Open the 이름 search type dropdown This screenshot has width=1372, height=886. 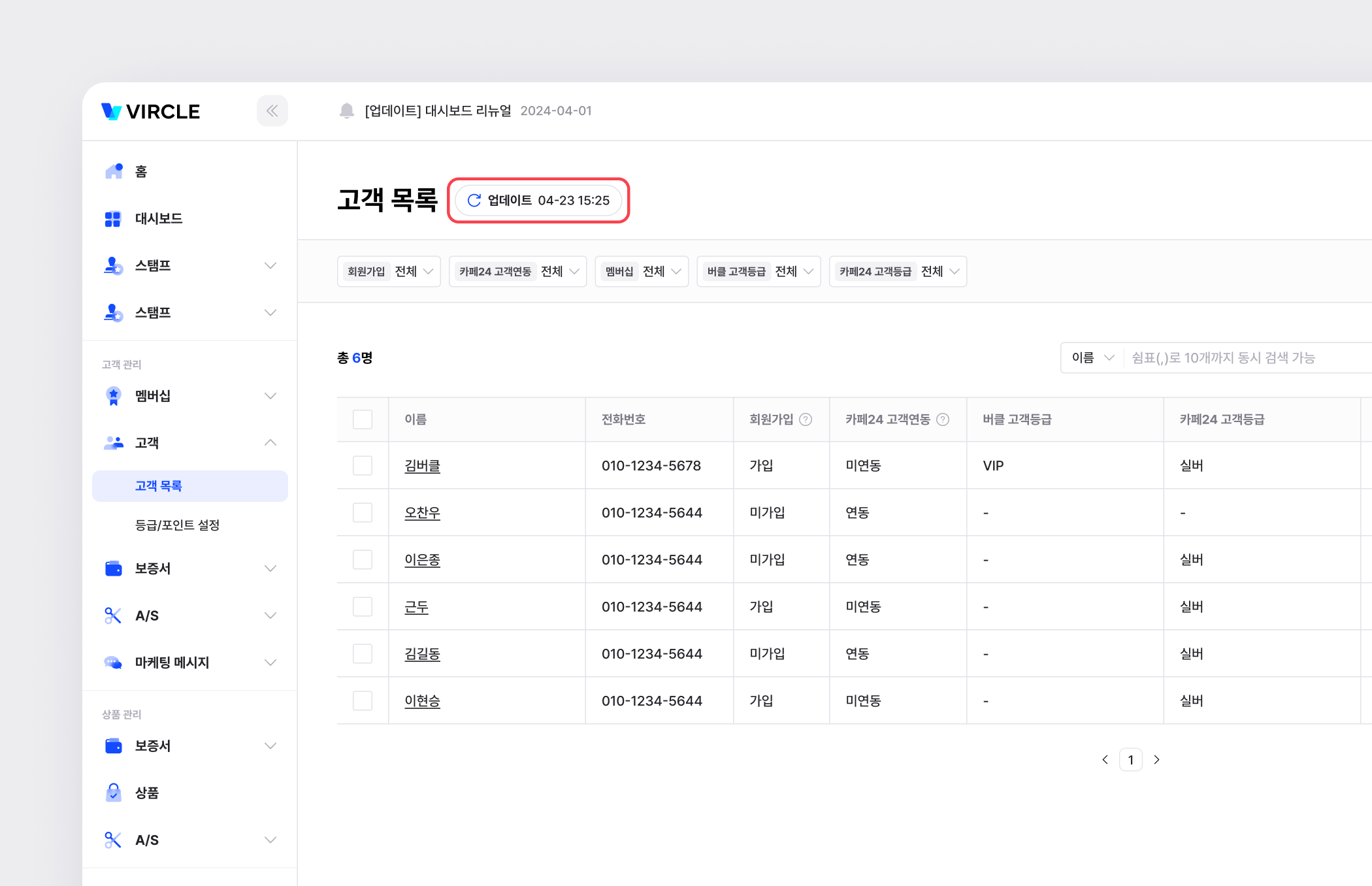coord(1092,358)
